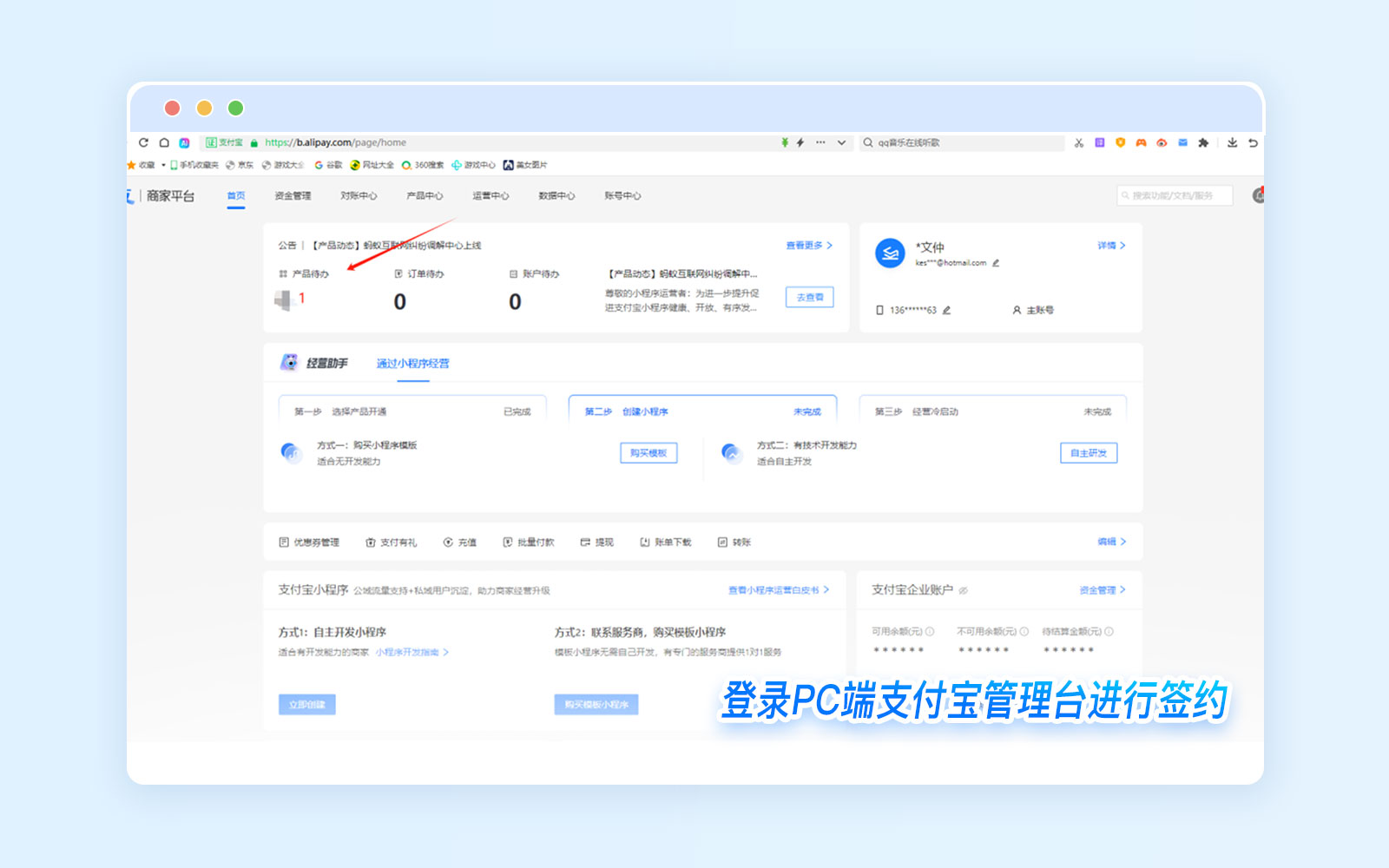Select step 第二步 创建小程序
This screenshot has height=868, width=1389.
coord(702,411)
